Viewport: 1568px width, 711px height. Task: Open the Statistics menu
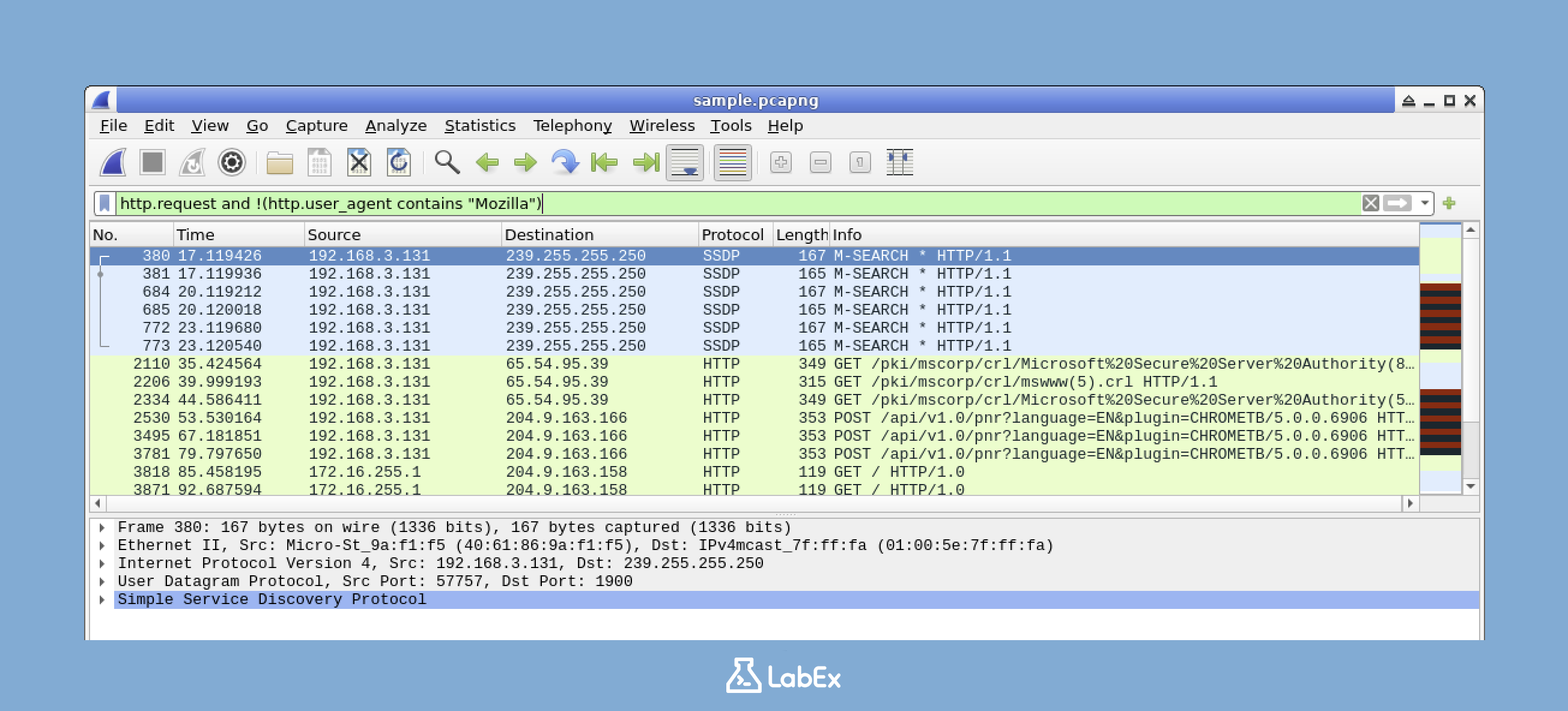click(x=480, y=126)
